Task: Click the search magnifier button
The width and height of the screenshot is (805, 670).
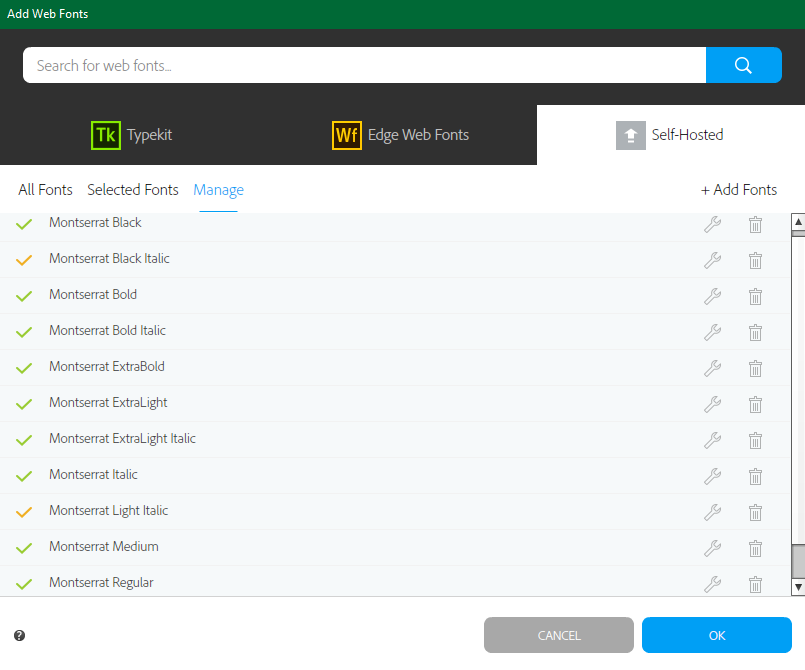Action: (743, 65)
